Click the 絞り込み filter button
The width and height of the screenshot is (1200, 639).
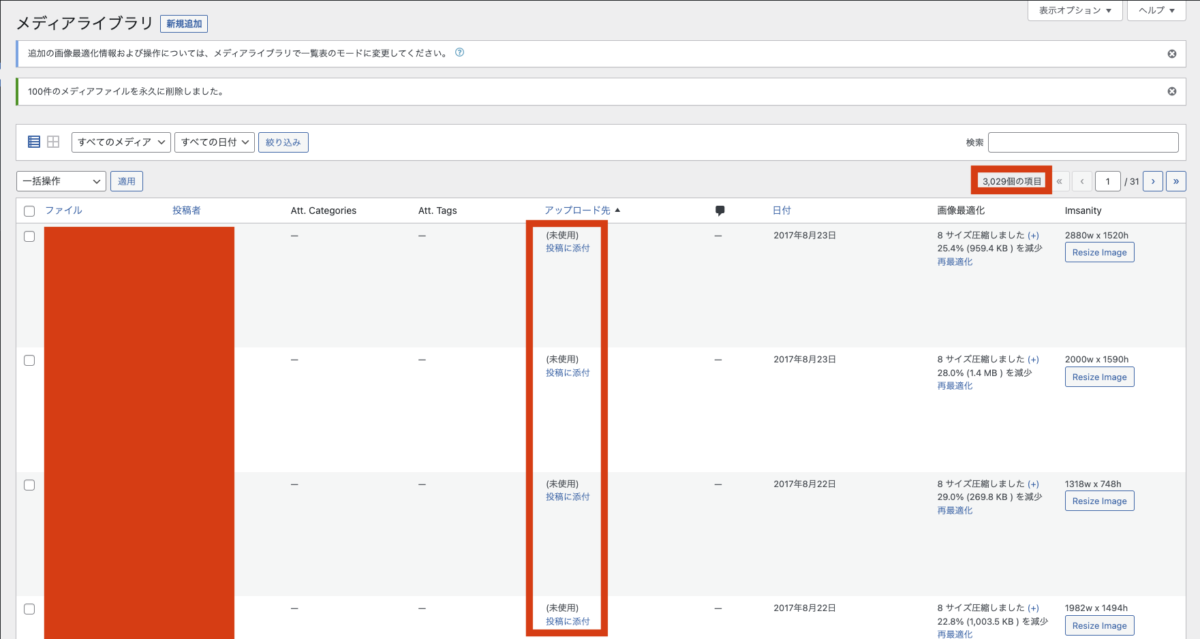click(284, 142)
